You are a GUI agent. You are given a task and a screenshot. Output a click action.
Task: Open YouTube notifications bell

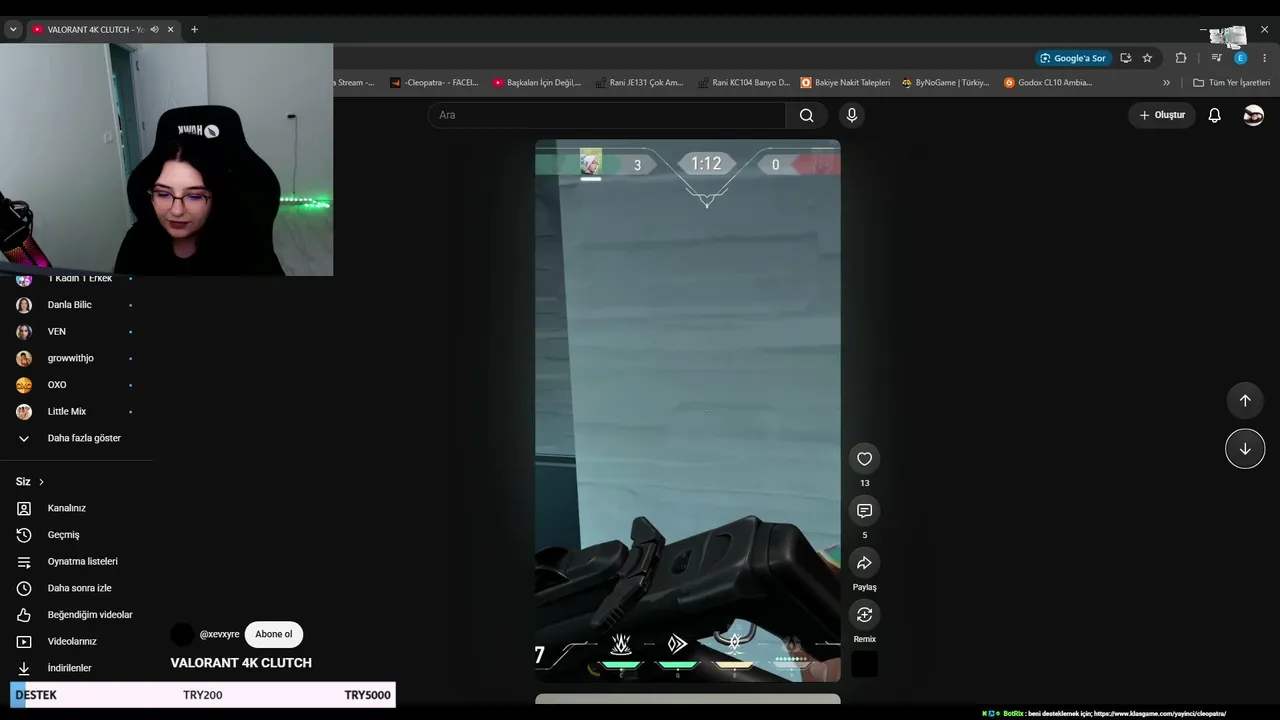[x=1214, y=115]
